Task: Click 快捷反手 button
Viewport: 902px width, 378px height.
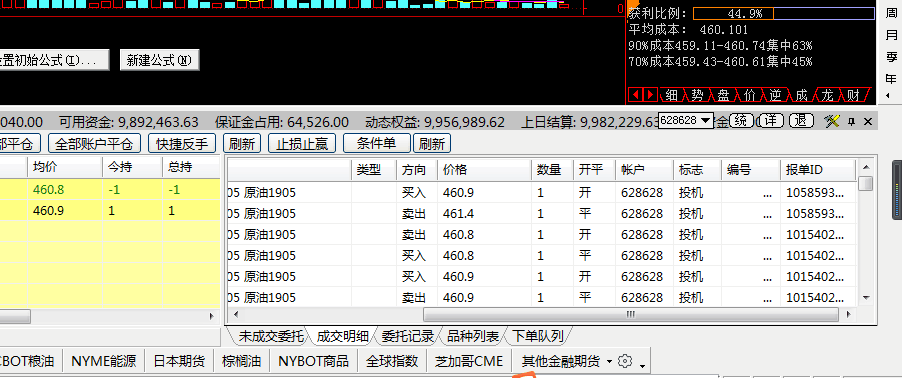Action: pos(182,143)
